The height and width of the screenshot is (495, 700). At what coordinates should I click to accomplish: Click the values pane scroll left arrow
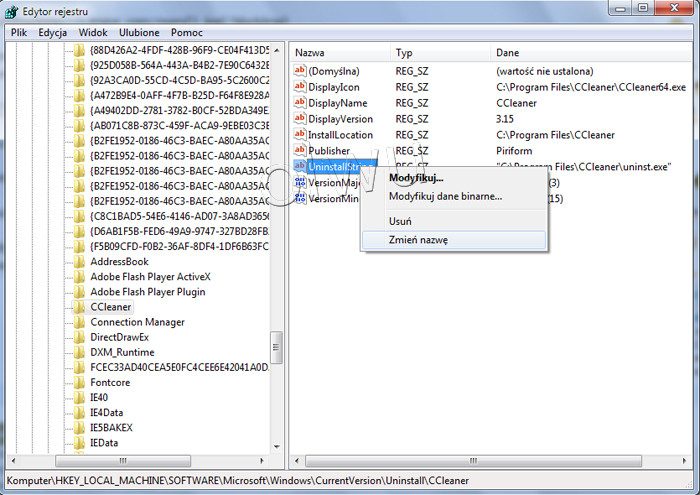click(x=296, y=461)
